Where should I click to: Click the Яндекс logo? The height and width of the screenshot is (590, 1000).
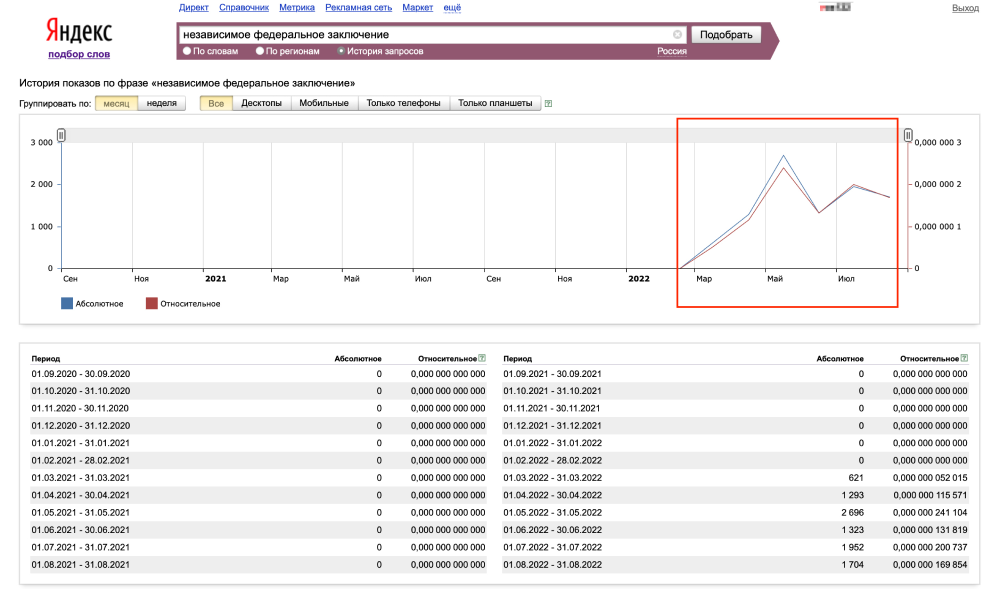[78, 31]
